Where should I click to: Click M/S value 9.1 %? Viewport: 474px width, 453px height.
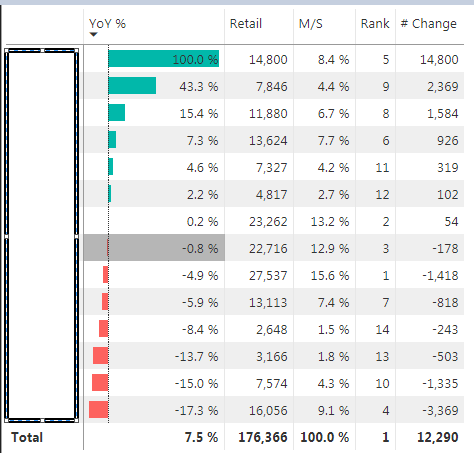(x=333, y=411)
